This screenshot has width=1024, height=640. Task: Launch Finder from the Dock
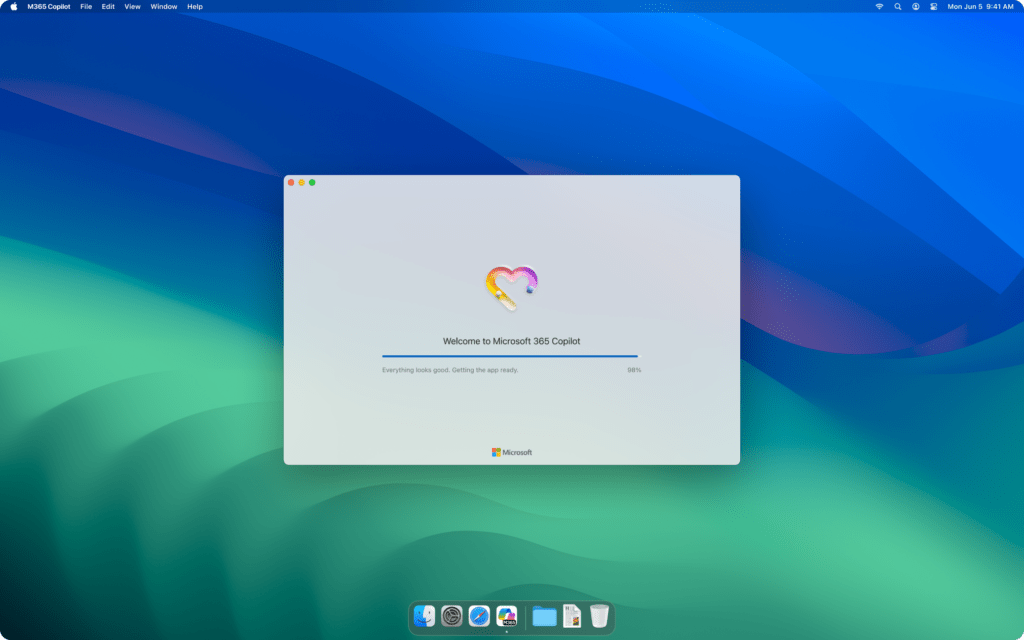[x=423, y=616]
